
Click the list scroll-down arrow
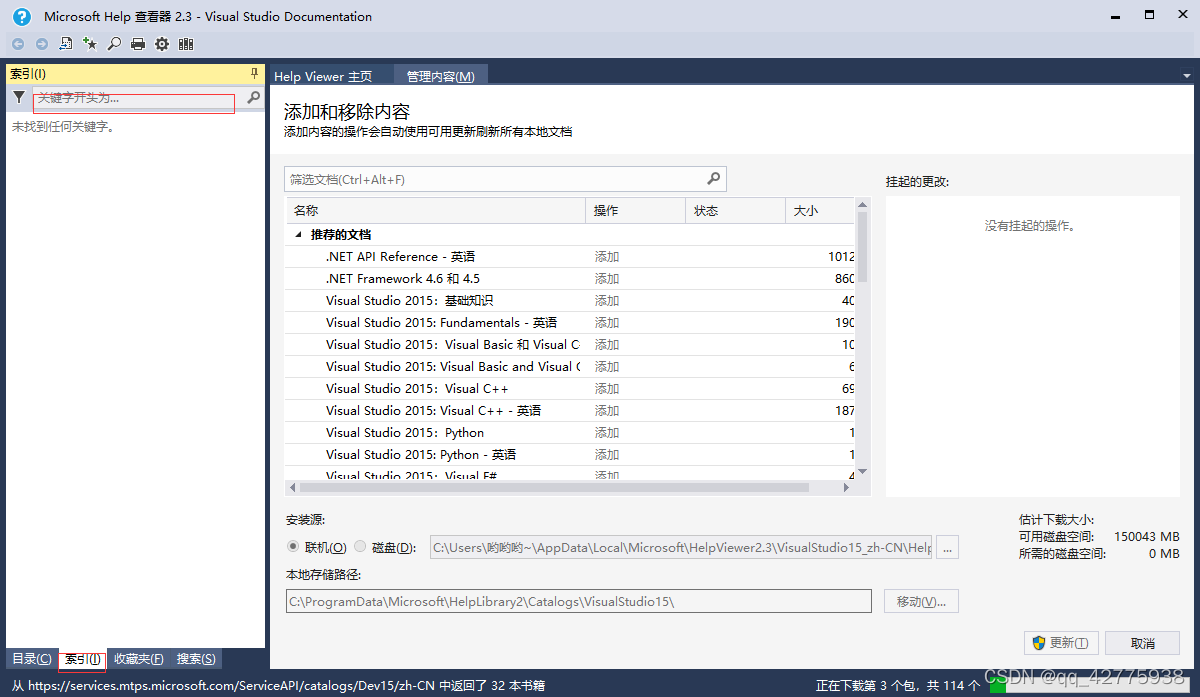coord(862,472)
